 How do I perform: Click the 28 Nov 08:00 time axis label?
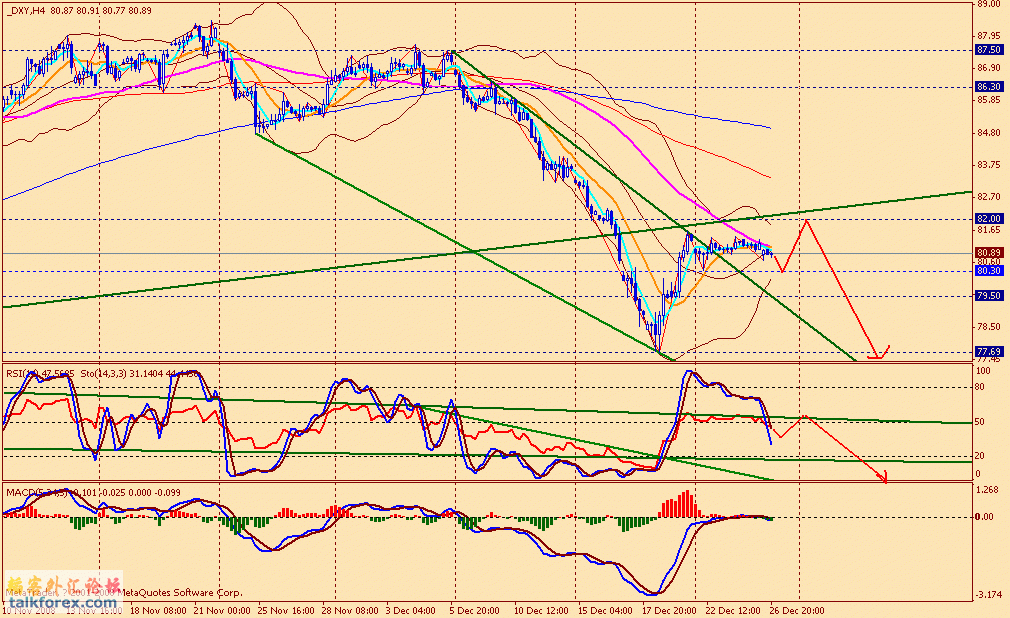pos(350,610)
